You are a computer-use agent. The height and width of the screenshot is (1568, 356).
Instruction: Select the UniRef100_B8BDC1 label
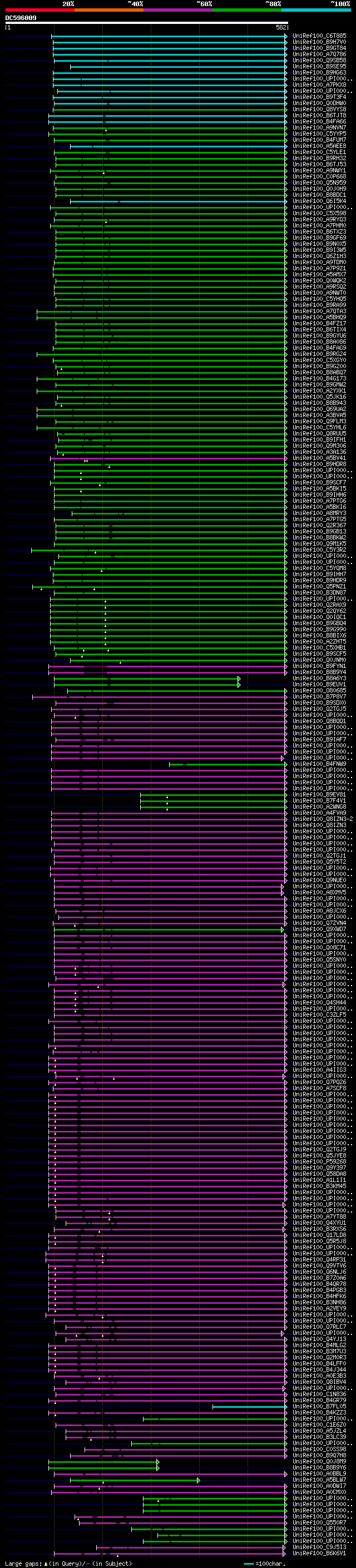point(319,195)
